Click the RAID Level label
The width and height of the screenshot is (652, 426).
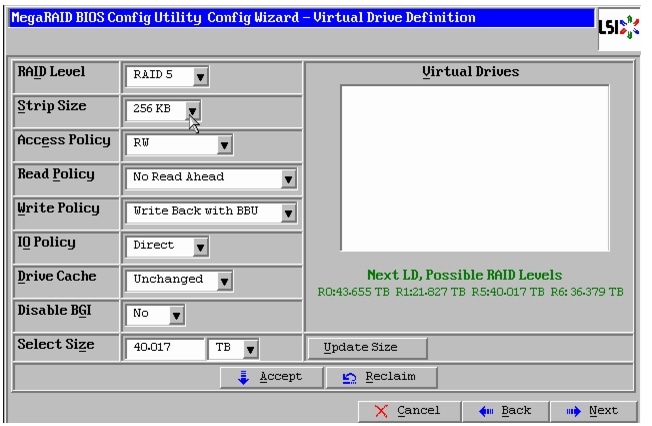(51, 72)
